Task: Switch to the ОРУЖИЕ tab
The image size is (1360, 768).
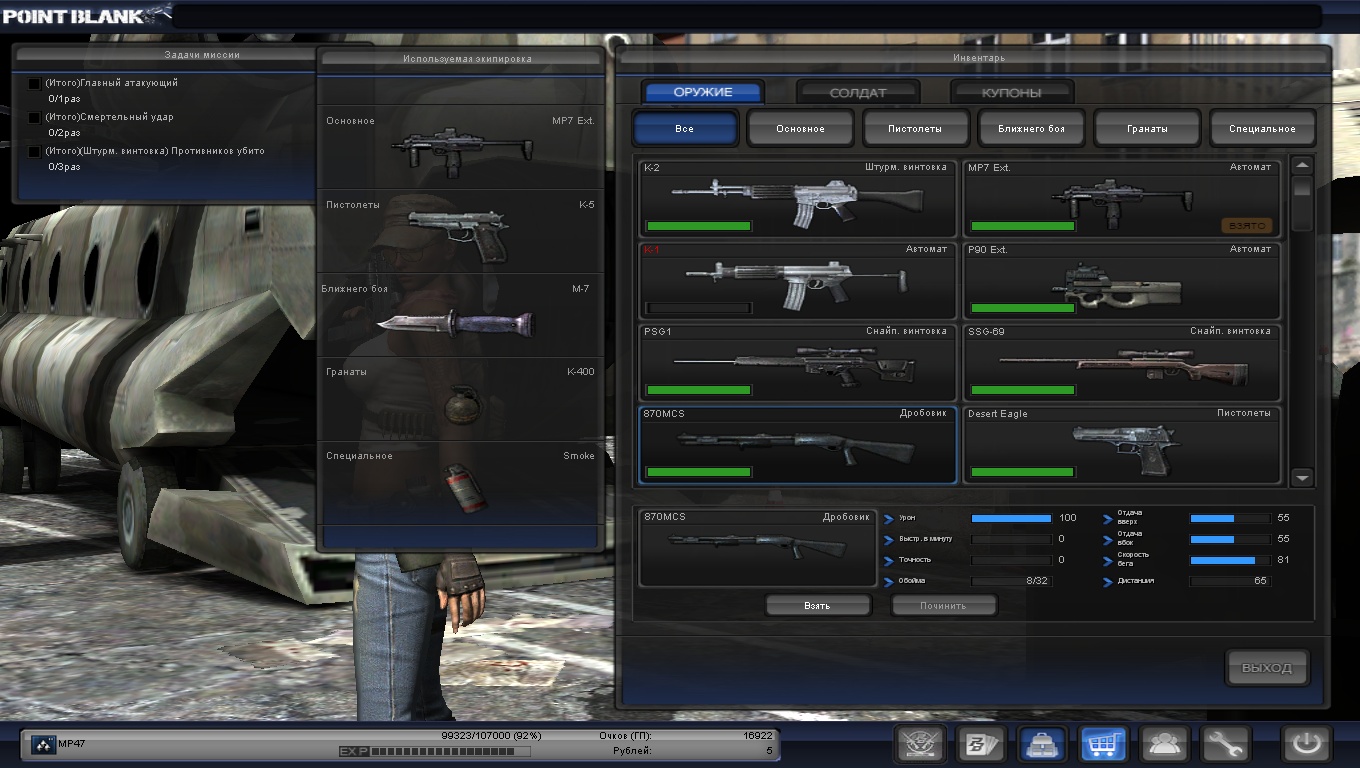Action: 703,92
